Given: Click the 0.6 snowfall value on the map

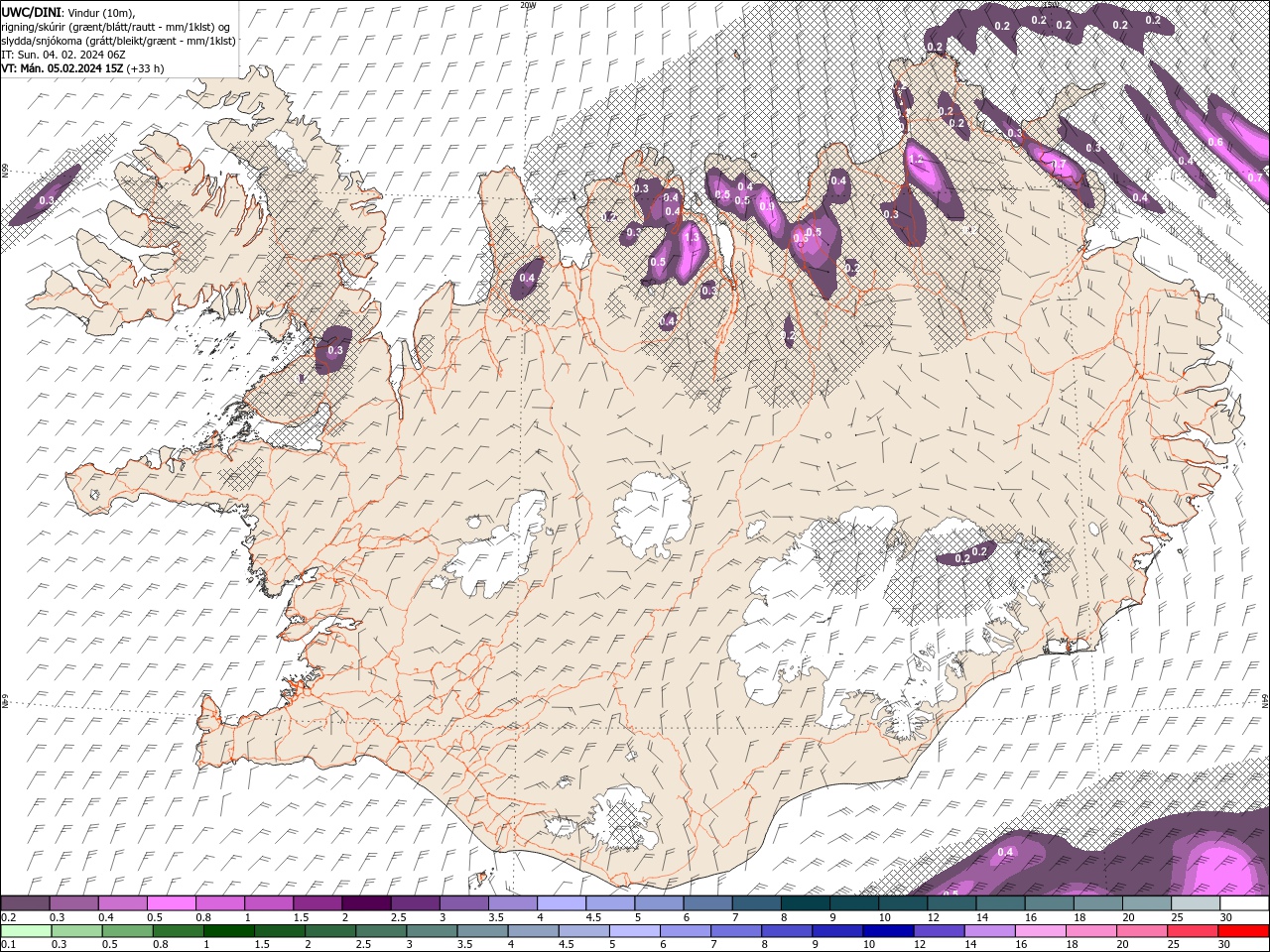Looking at the screenshot, I should pyautogui.click(x=1215, y=142).
